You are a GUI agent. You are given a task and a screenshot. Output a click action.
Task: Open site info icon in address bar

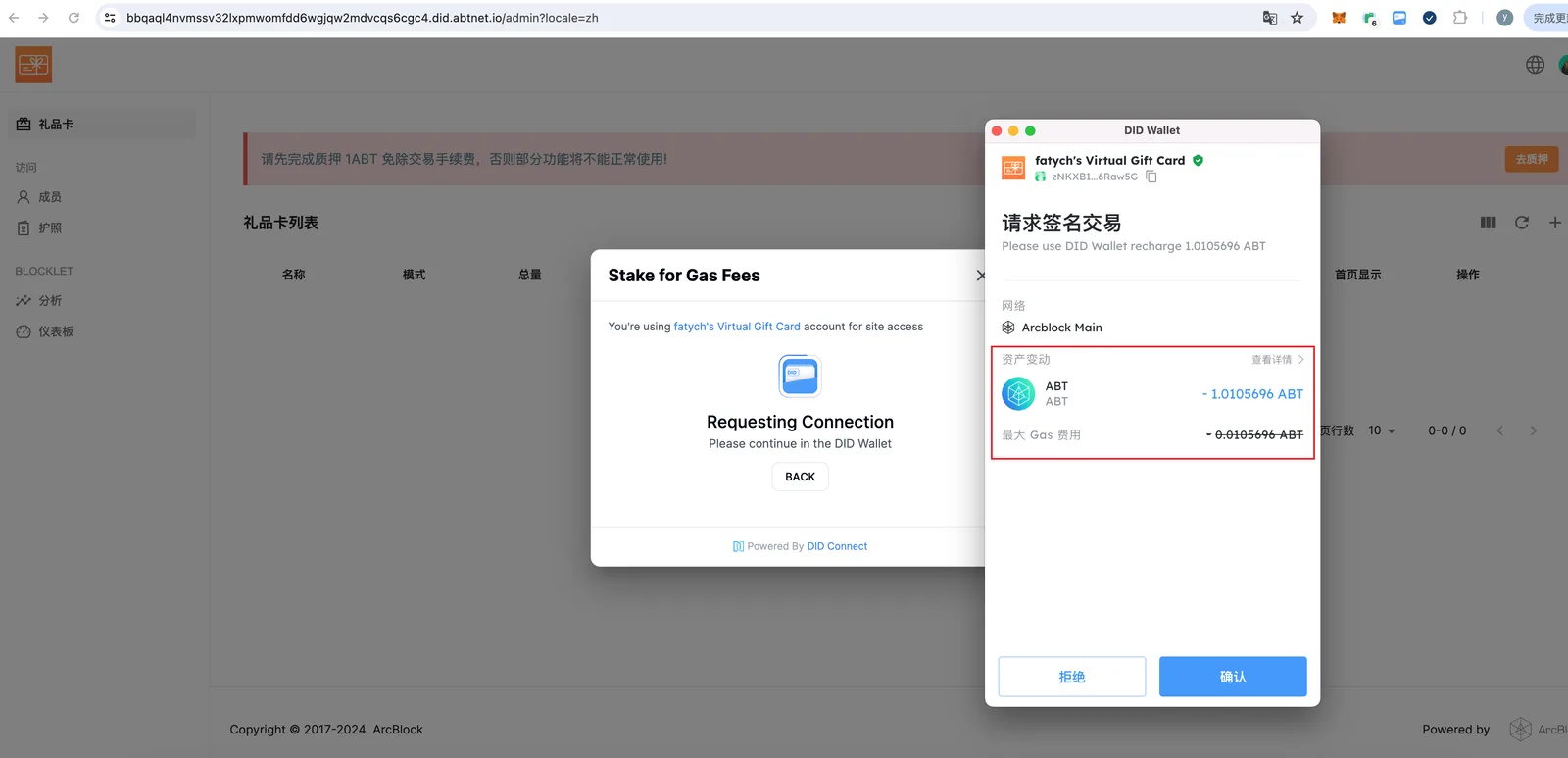[110, 18]
